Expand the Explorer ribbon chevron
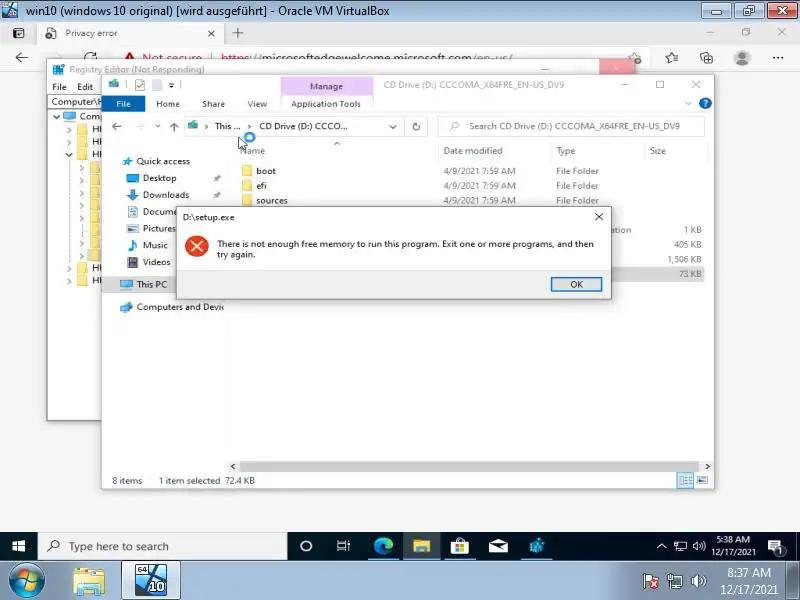Image resolution: width=800 pixels, height=600 pixels. pyautogui.click(x=688, y=104)
